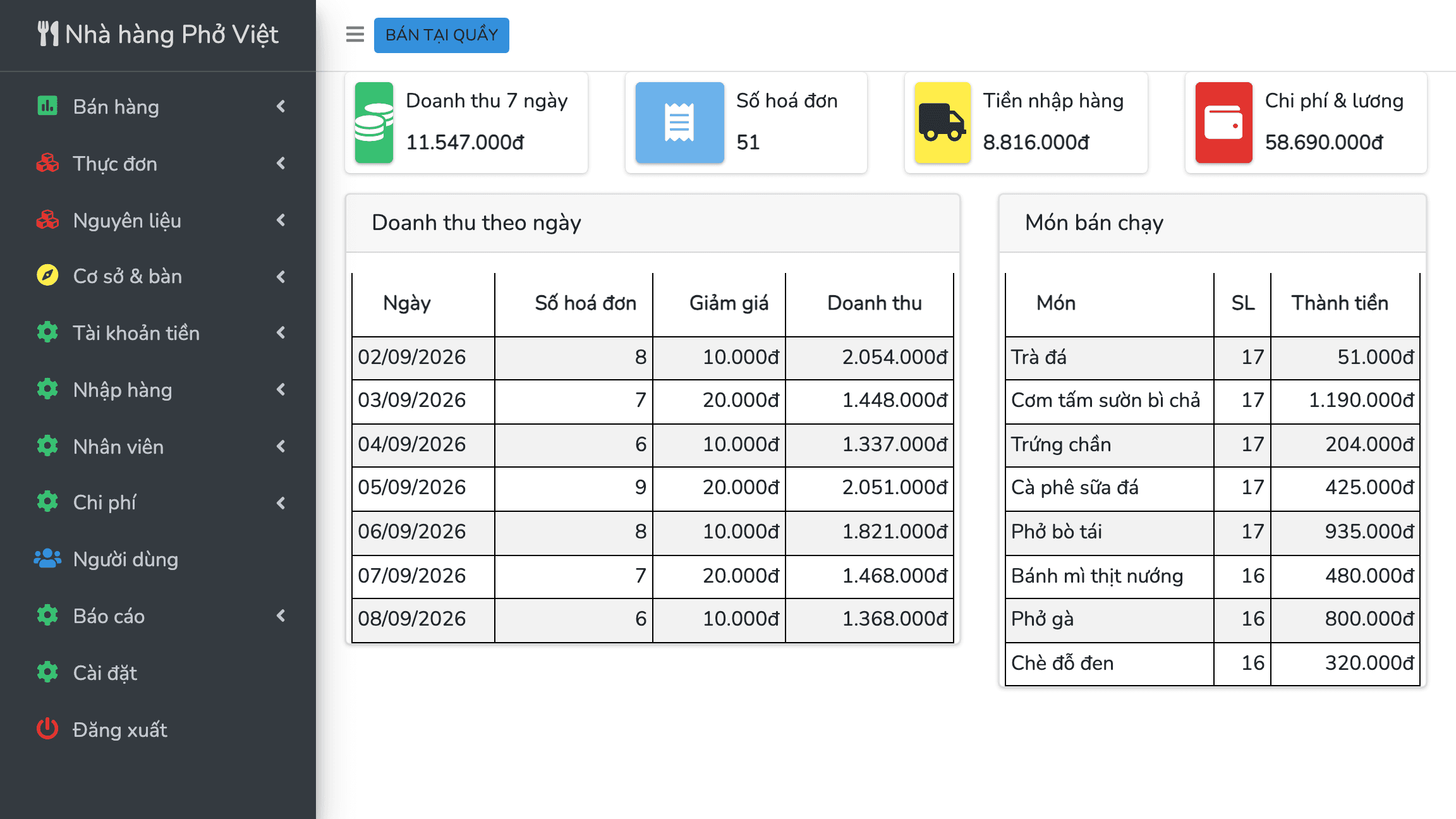Click the yellow delivery truck icon
This screenshot has width=1456, height=819.
coord(942,123)
